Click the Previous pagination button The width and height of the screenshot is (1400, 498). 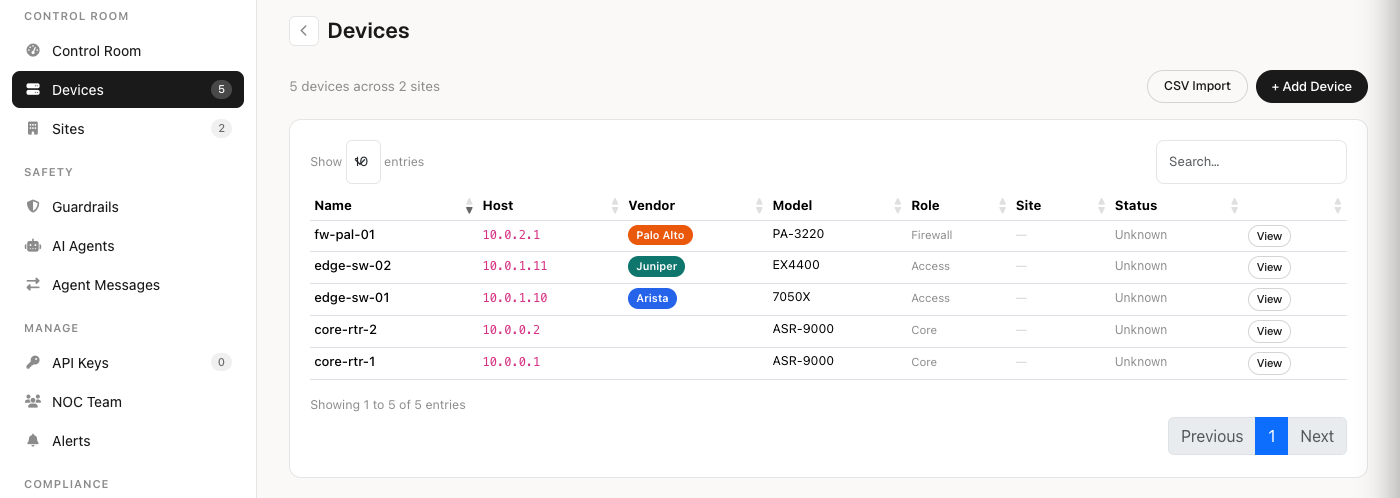pyautogui.click(x=1212, y=436)
